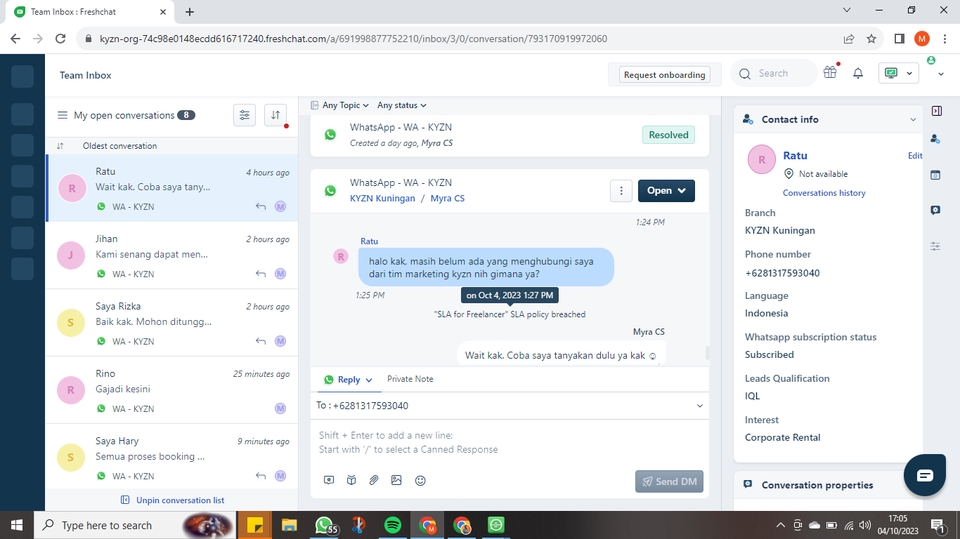Click the Send DM button
960x539 pixels.
(669, 481)
